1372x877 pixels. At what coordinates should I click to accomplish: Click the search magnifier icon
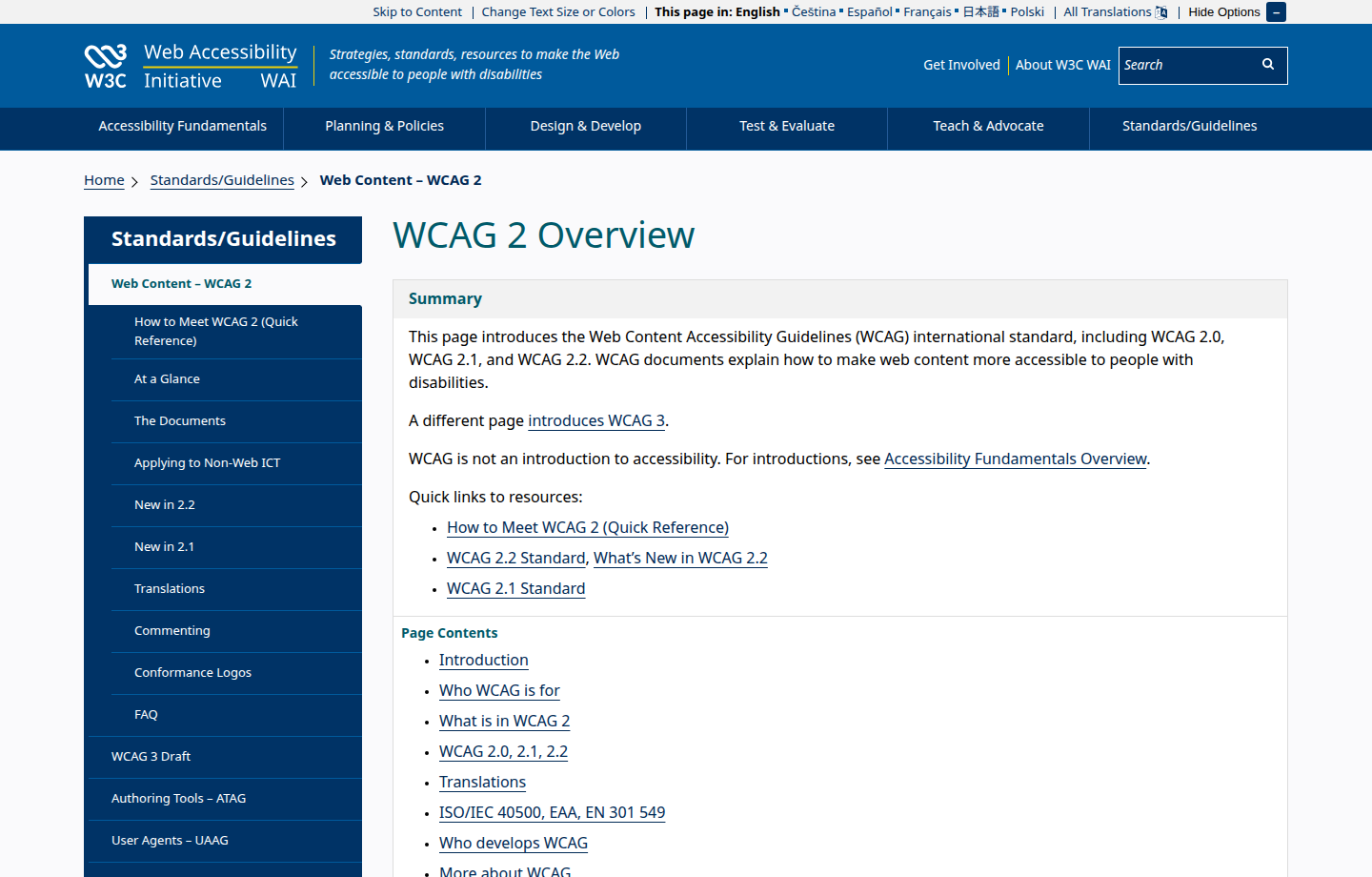[x=1268, y=65]
